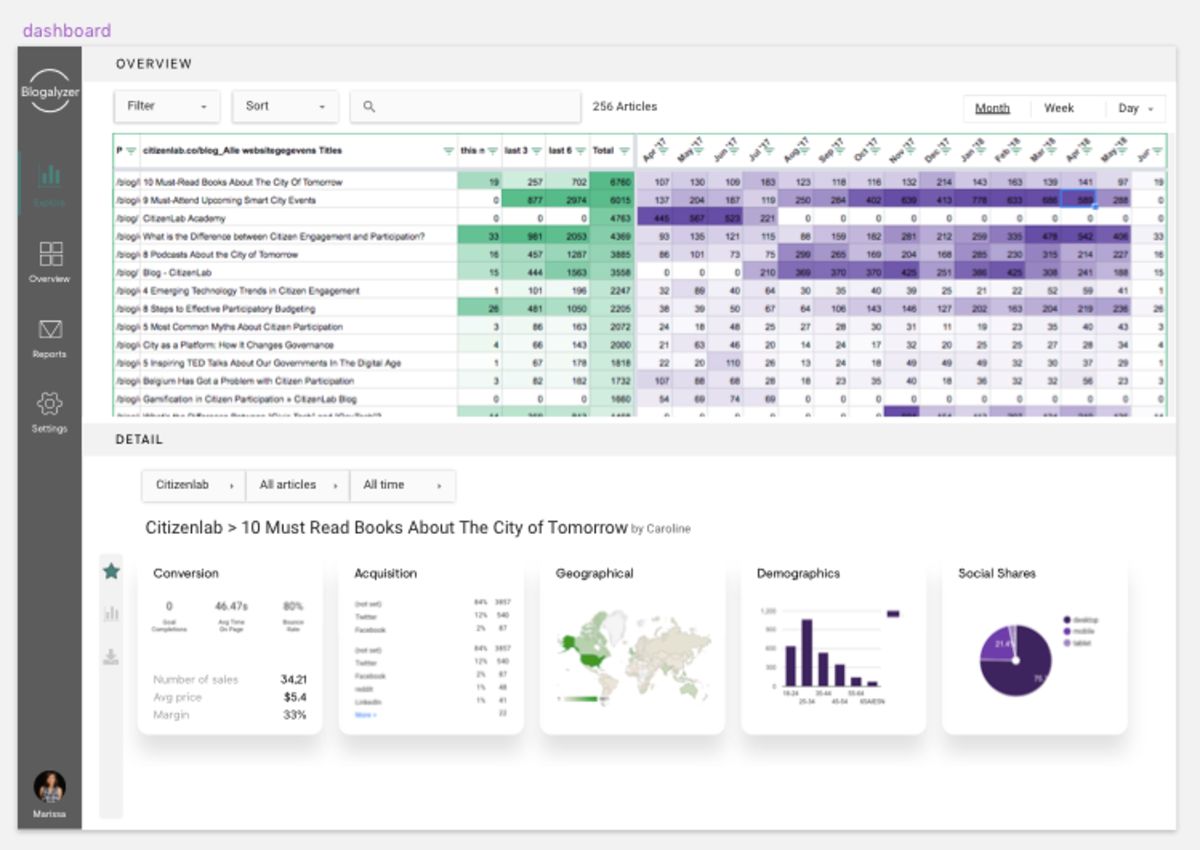
Task: Switch to Week view
Action: [x=1059, y=108]
